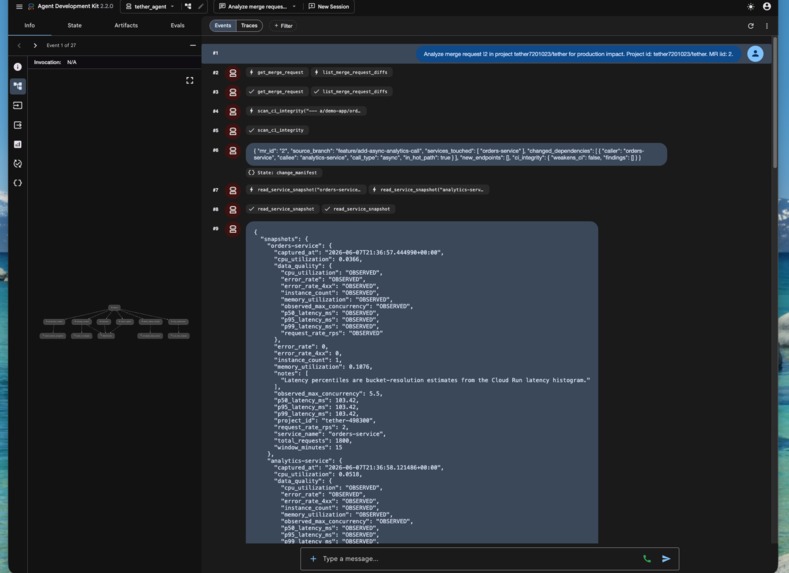Open read_service_snapshot orders-service call chip
The height and width of the screenshot is (573, 789).
click(x=305, y=190)
